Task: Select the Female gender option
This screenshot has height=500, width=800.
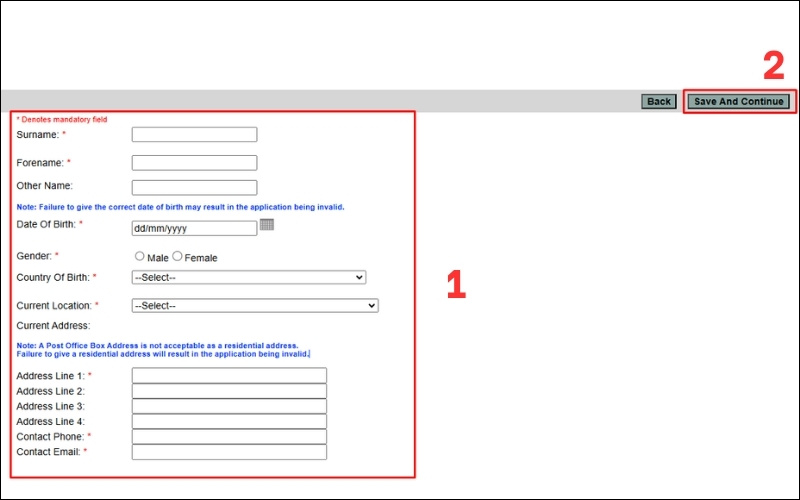Action: coord(178,257)
